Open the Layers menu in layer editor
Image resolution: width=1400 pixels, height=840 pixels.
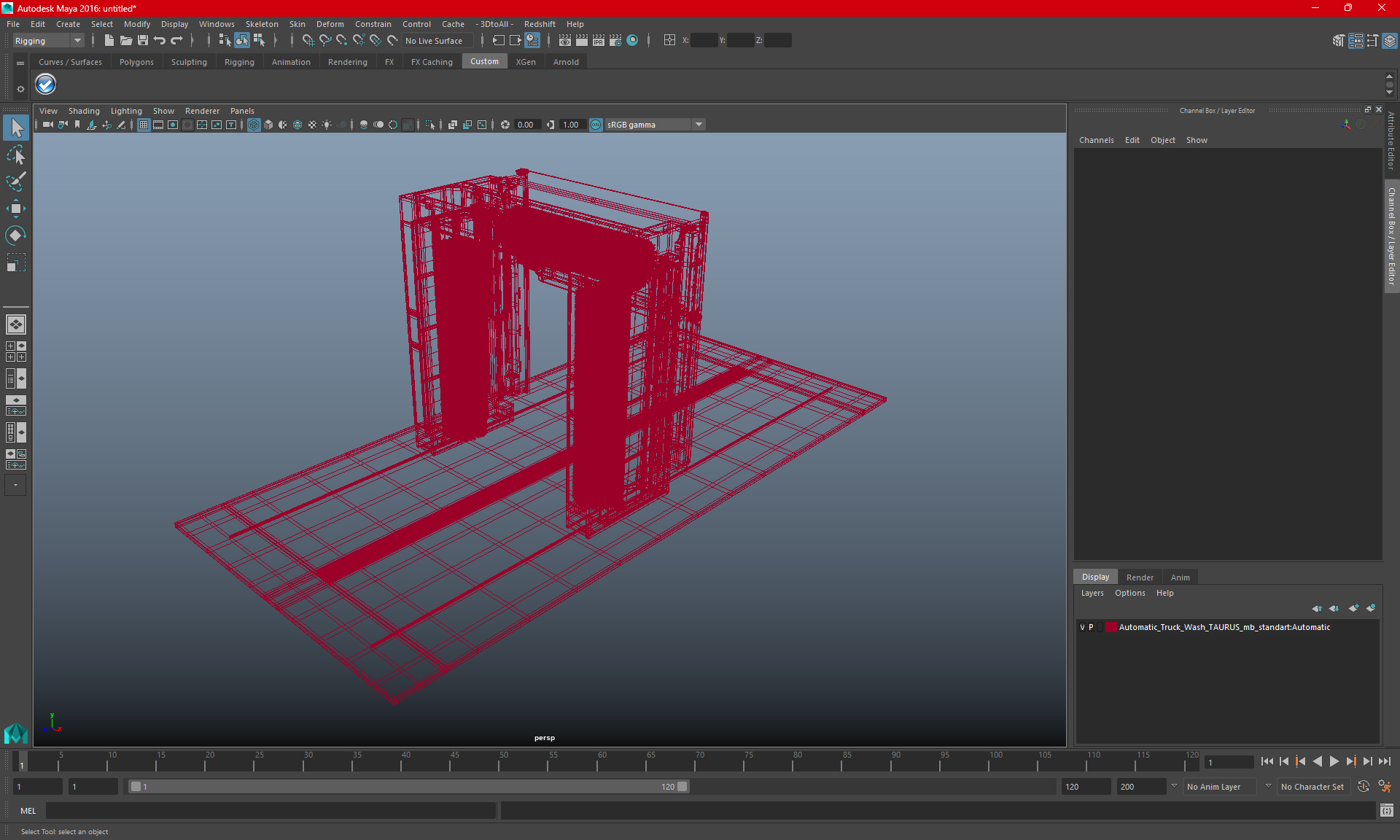(x=1092, y=593)
